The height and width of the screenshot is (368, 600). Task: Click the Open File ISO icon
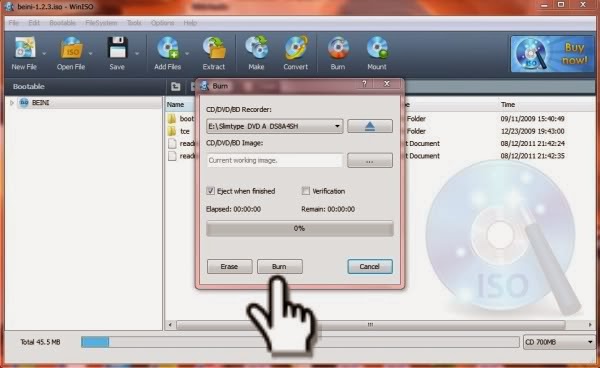tap(71, 48)
